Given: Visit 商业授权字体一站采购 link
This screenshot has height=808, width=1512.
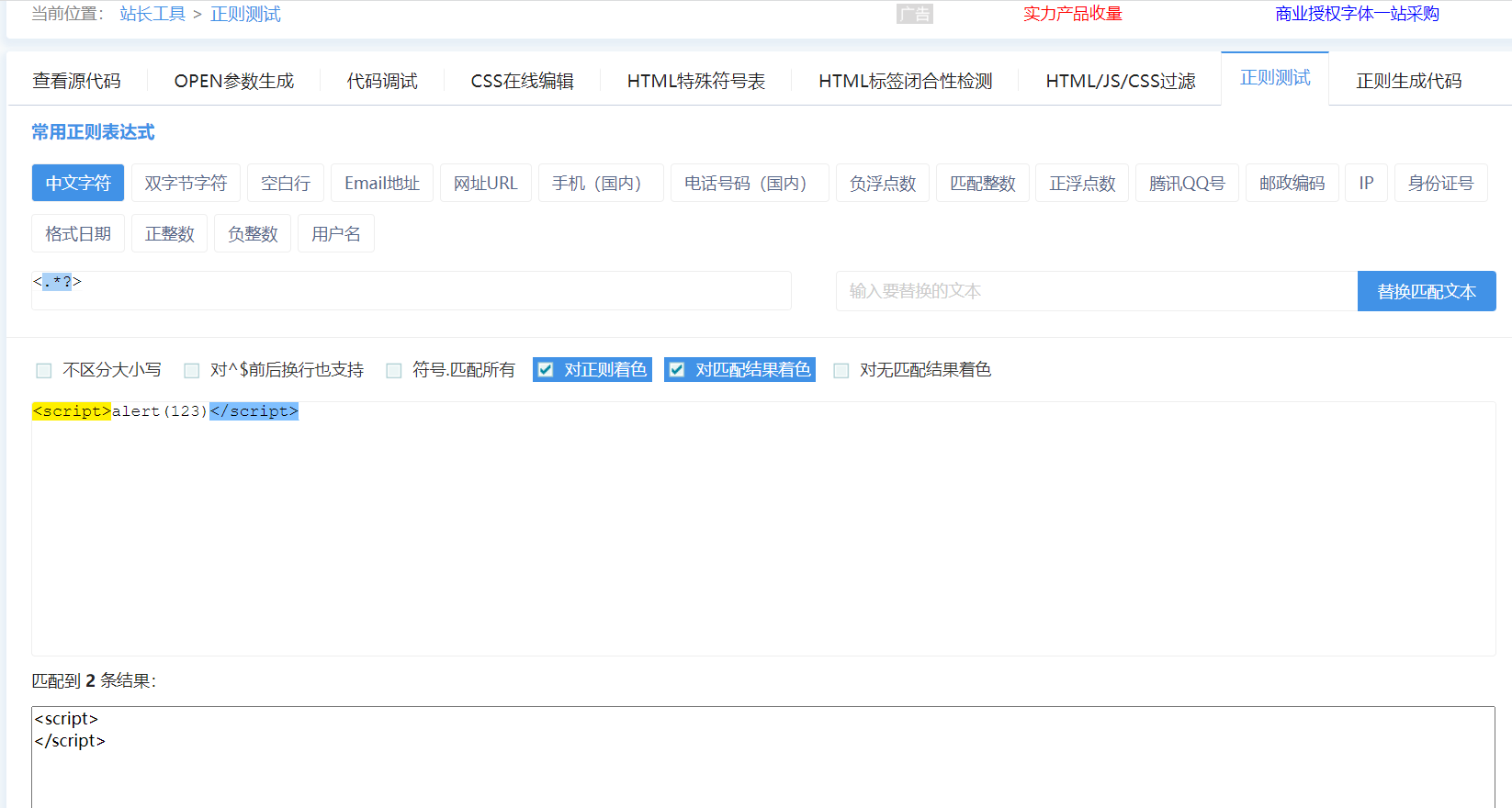Looking at the screenshot, I should 1357,14.
